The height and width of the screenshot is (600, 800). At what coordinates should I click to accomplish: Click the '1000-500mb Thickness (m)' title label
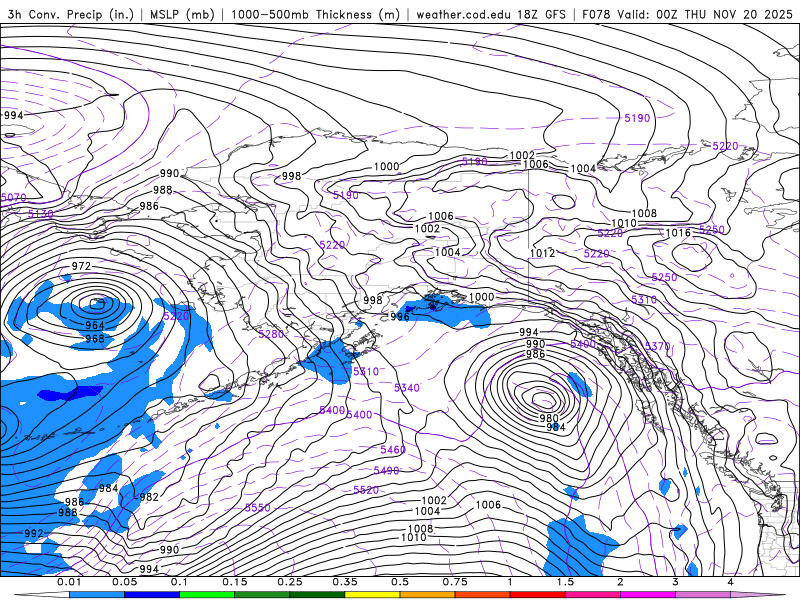click(315, 14)
